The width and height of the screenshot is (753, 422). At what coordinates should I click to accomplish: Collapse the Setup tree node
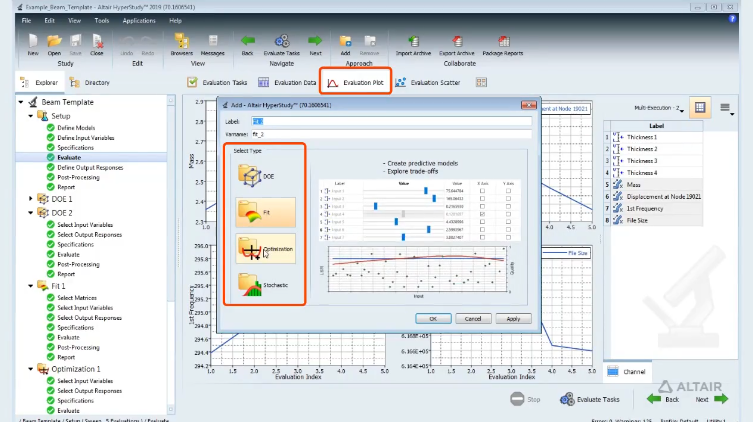click(31, 116)
